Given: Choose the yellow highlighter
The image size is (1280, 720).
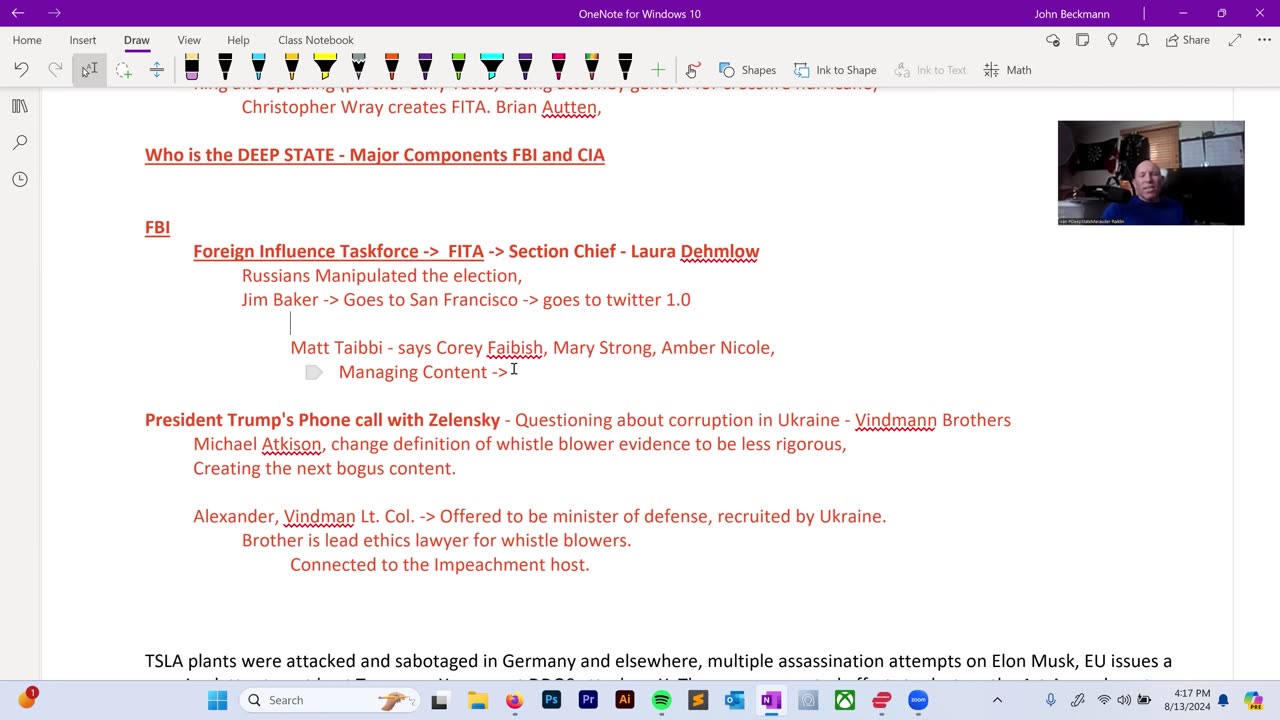Looking at the screenshot, I should [325, 69].
